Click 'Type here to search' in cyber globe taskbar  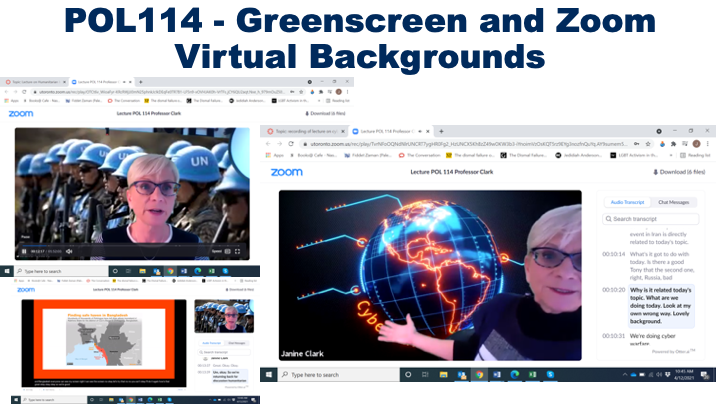(339, 375)
